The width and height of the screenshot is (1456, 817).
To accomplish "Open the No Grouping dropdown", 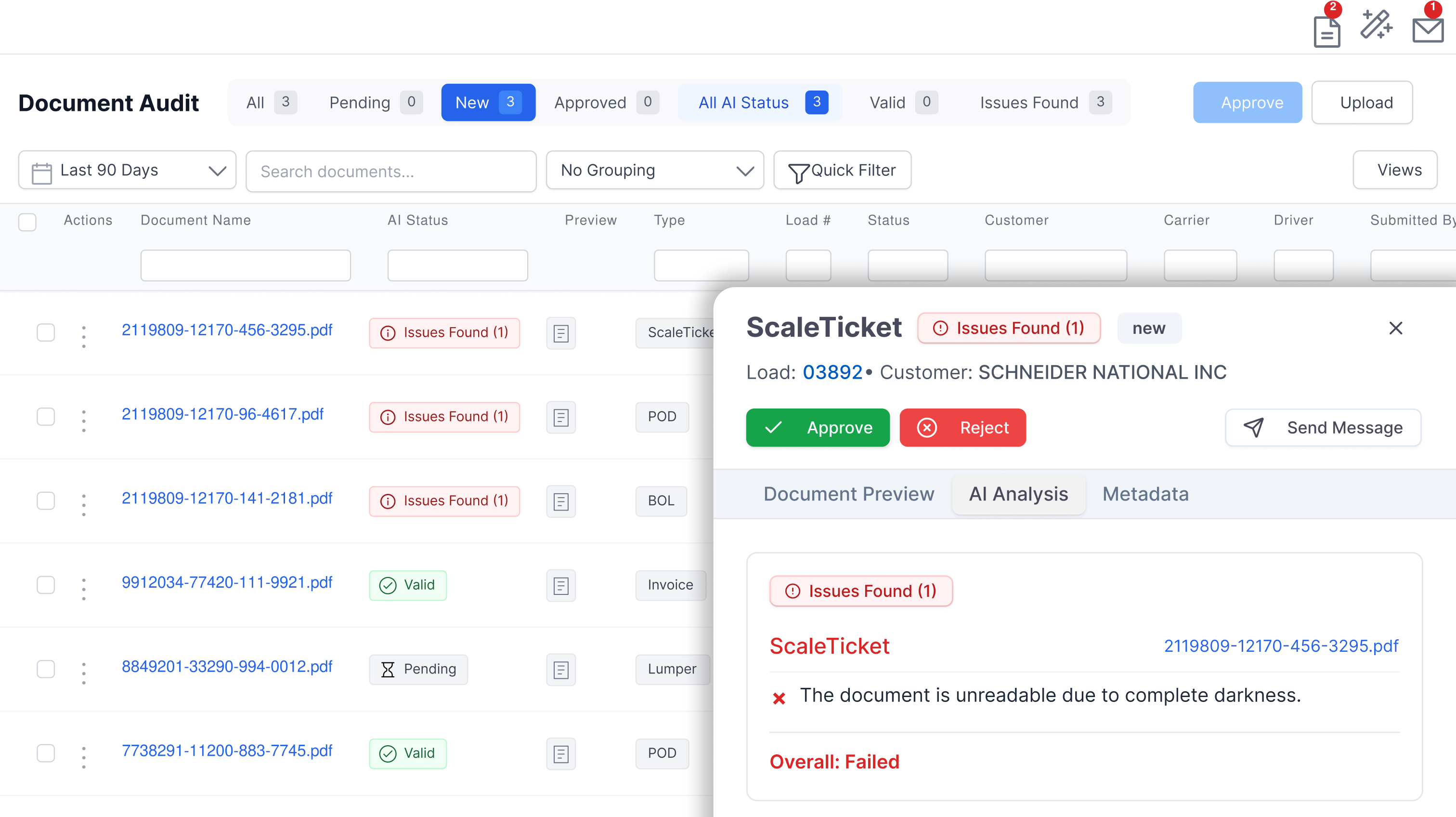I will [x=655, y=170].
